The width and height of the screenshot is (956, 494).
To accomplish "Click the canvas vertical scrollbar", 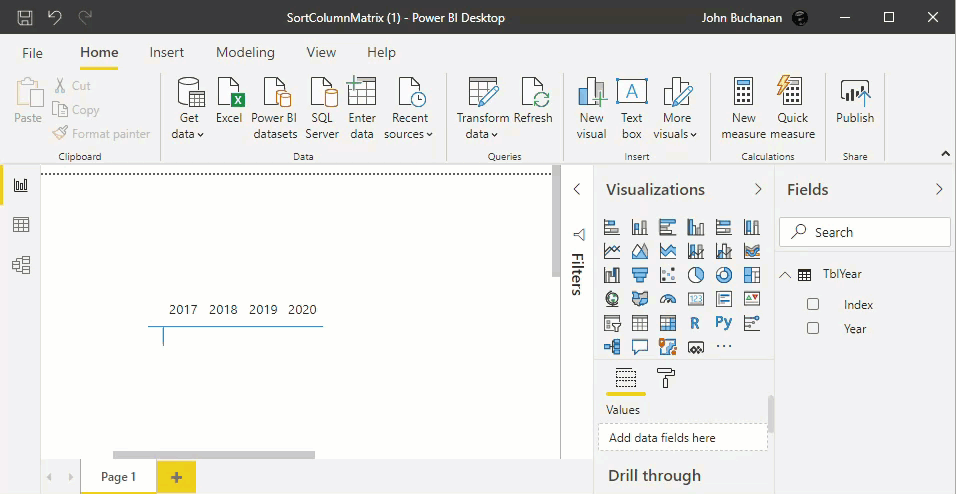I will 555,222.
